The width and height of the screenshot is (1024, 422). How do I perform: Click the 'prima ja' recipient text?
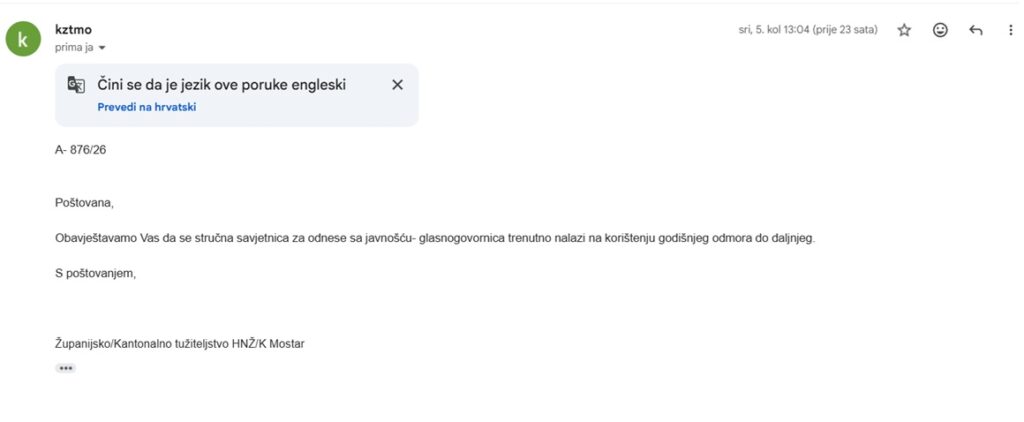point(74,48)
